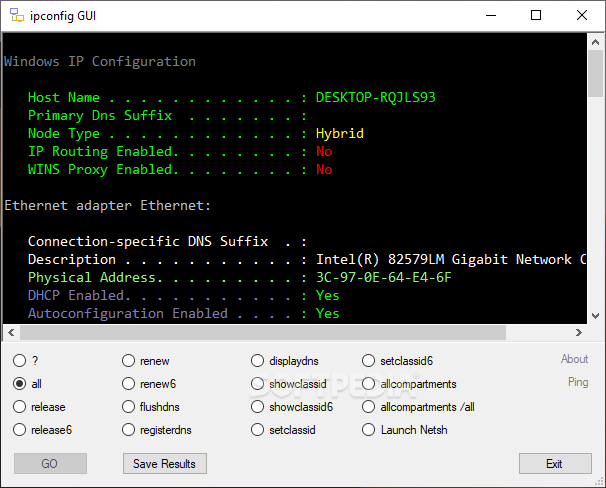
Task: Click physical address '3C-97-0E-64-E4-6F'
Action: (384, 277)
